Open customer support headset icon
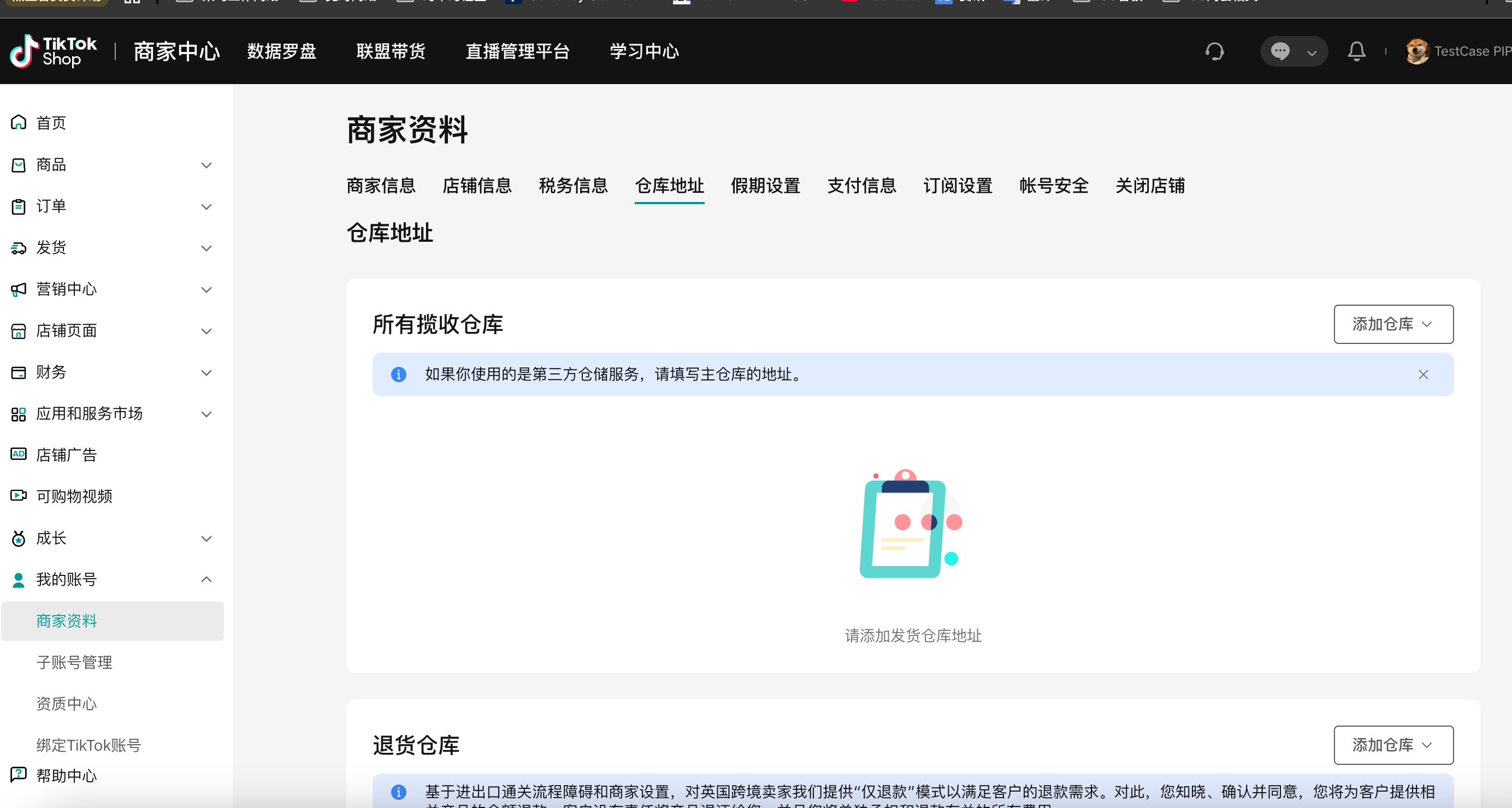Image resolution: width=1512 pixels, height=808 pixels. 1214,52
